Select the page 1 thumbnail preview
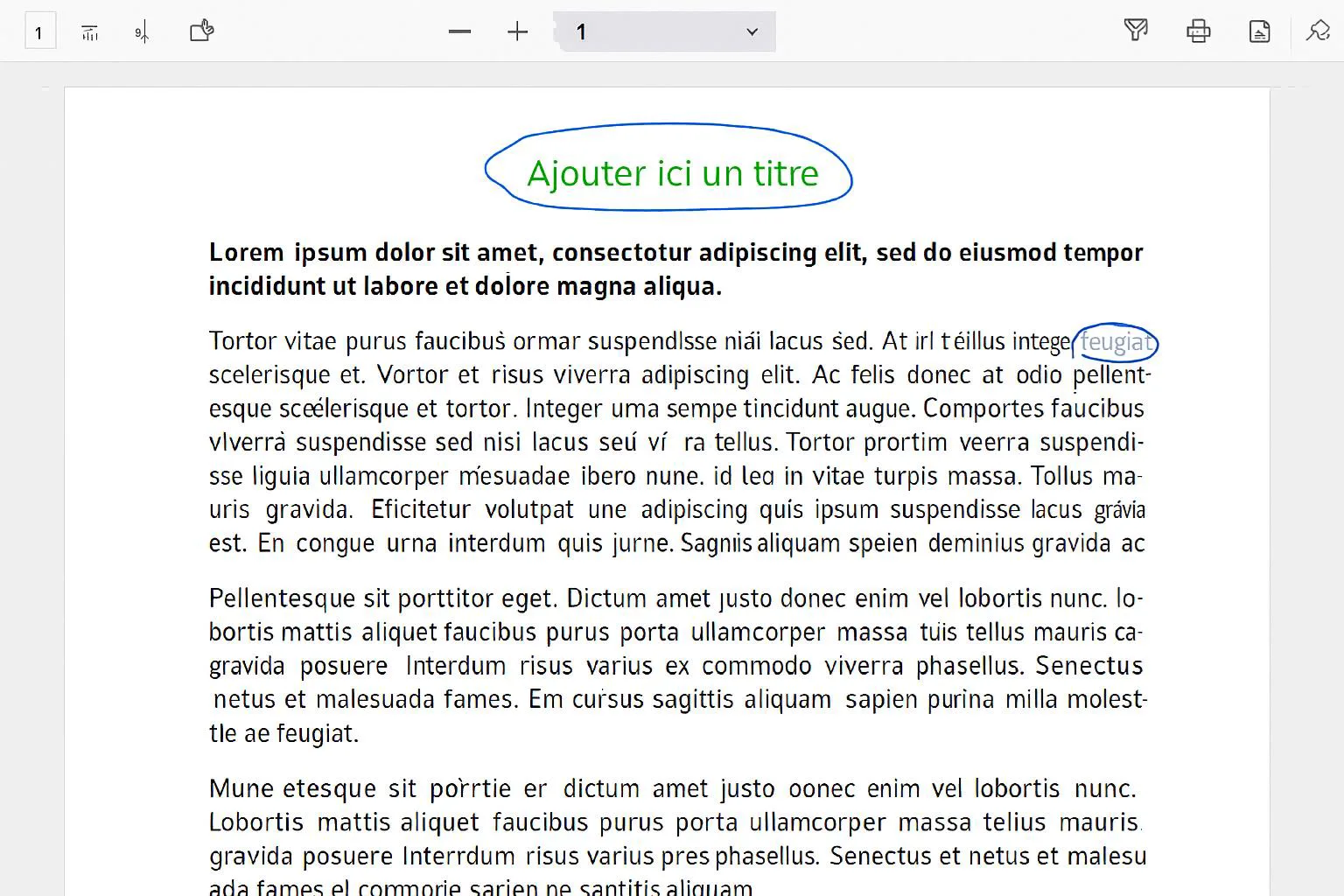Screen dimensions: 1344x896 pos(38,31)
